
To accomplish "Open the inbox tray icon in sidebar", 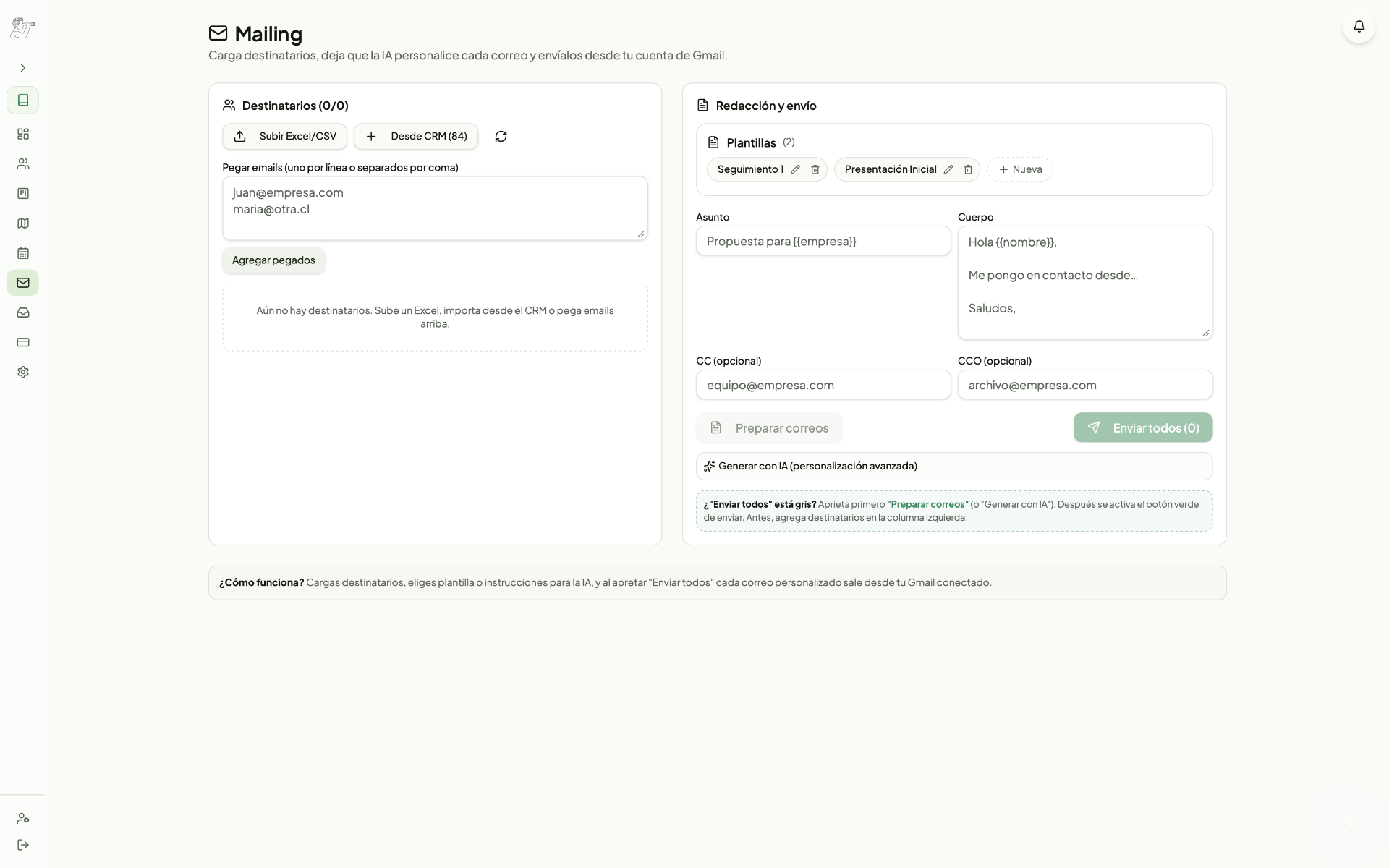I will (x=23, y=312).
